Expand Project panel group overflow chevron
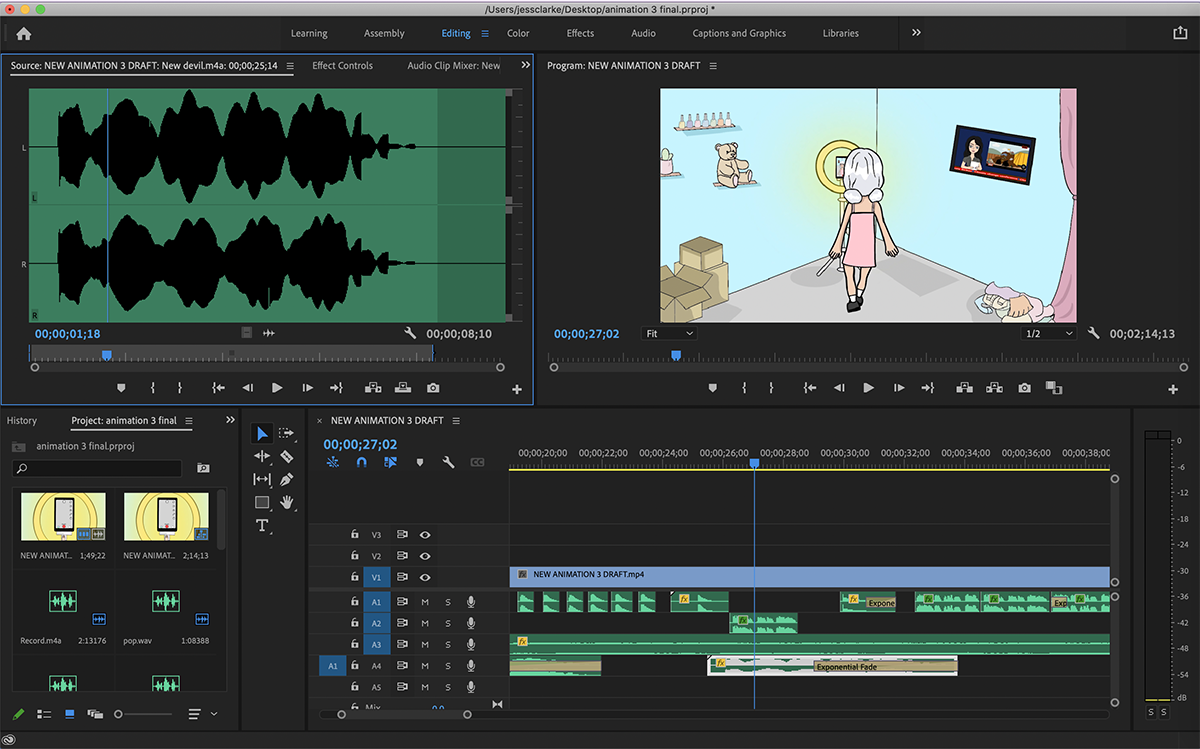 pyautogui.click(x=231, y=420)
